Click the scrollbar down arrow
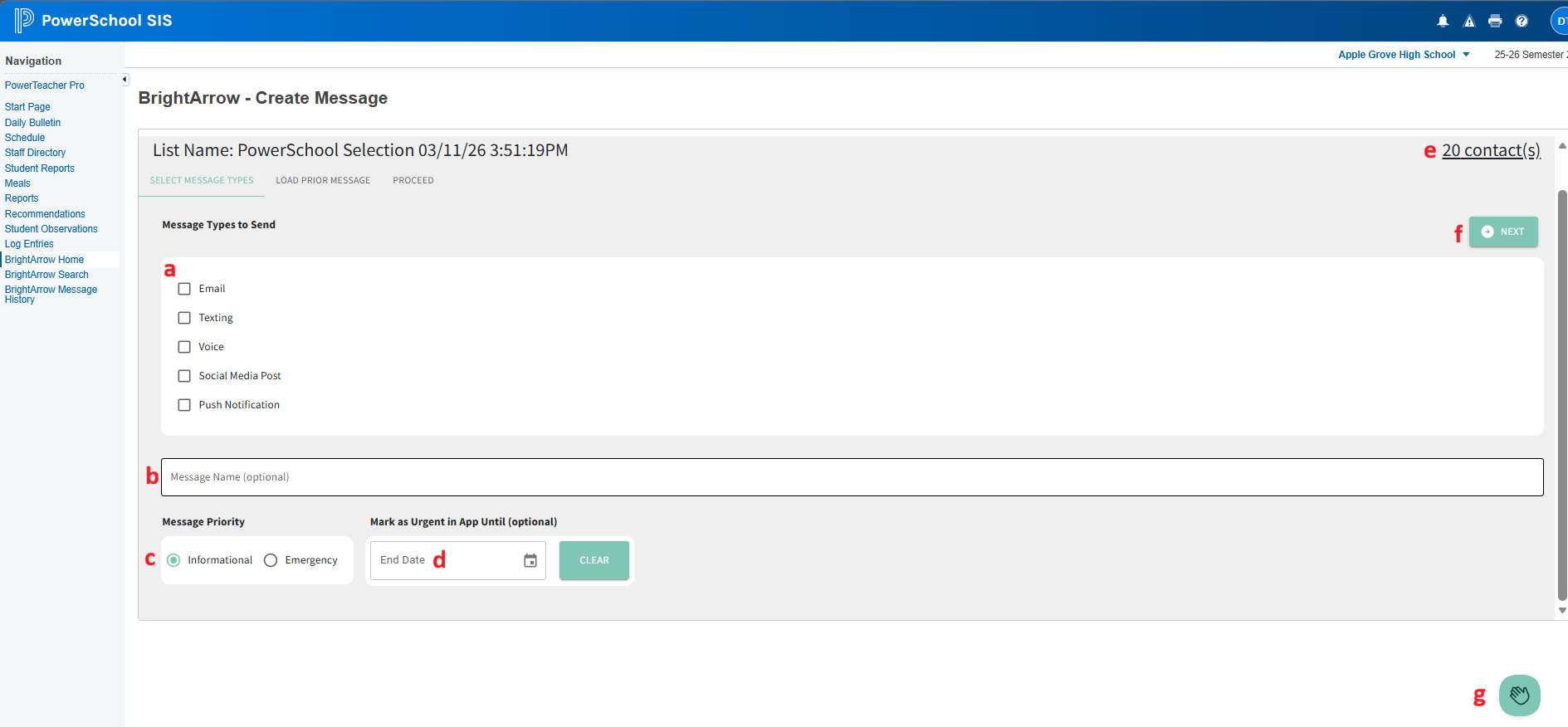The width and height of the screenshot is (1568, 727). pos(1562,611)
